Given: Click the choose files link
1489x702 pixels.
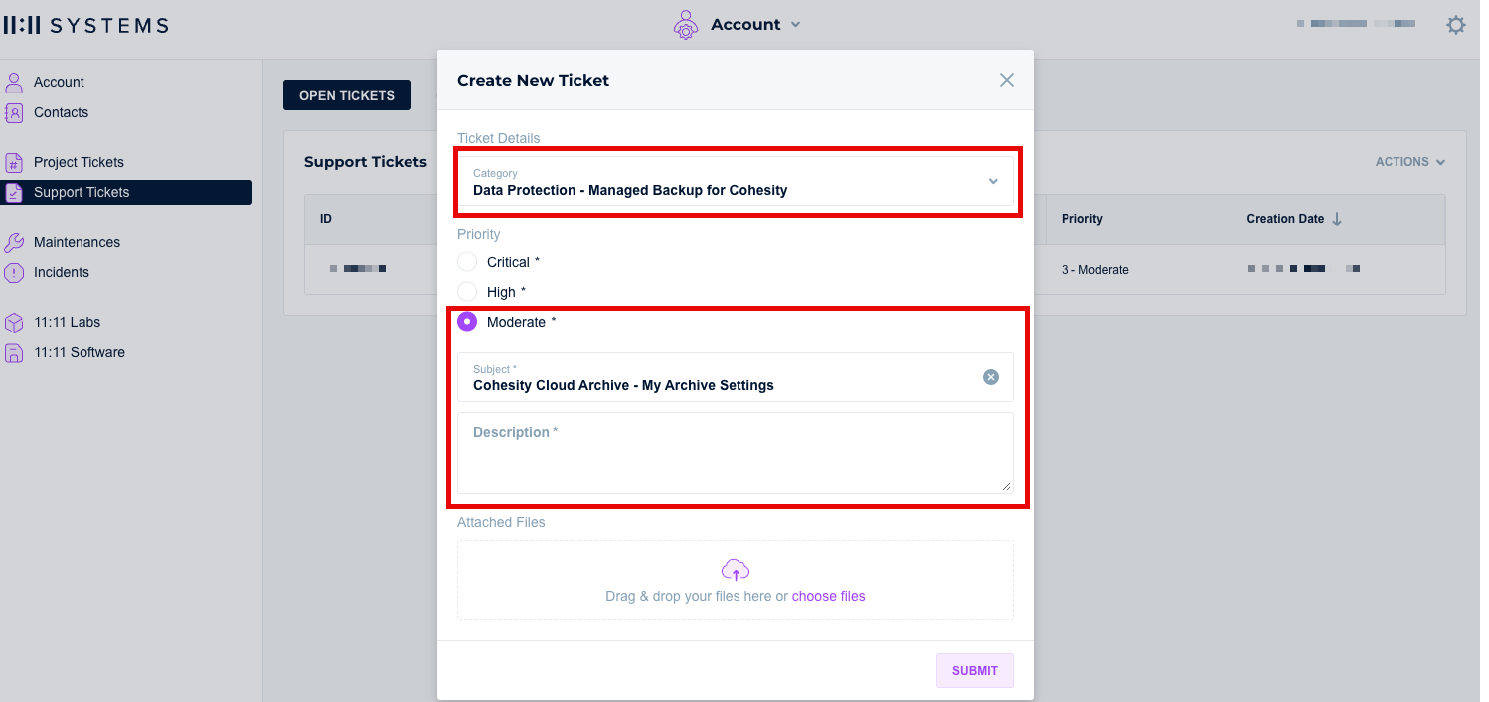Looking at the screenshot, I should [829, 596].
